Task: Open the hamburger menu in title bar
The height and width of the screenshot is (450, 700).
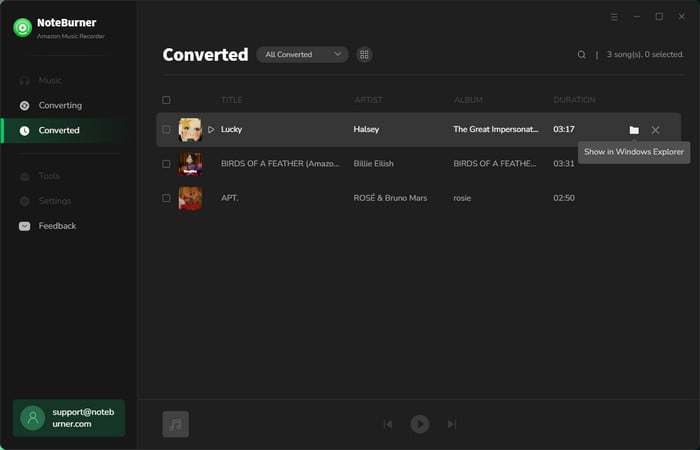Action: (614, 17)
